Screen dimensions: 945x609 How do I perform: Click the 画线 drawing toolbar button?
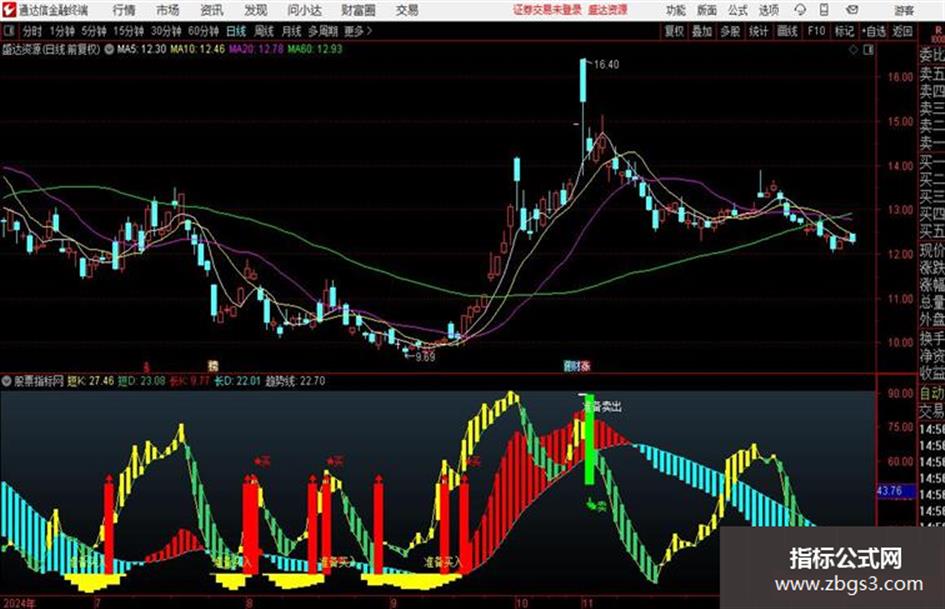point(787,31)
